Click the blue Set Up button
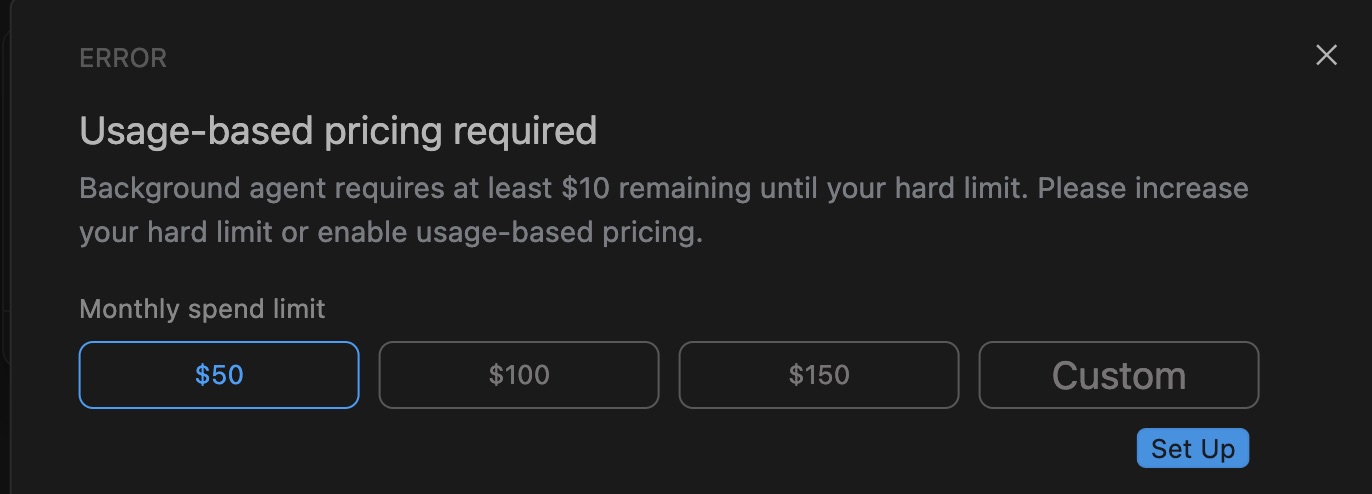This screenshot has width=1372, height=494. tap(1193, 449)
